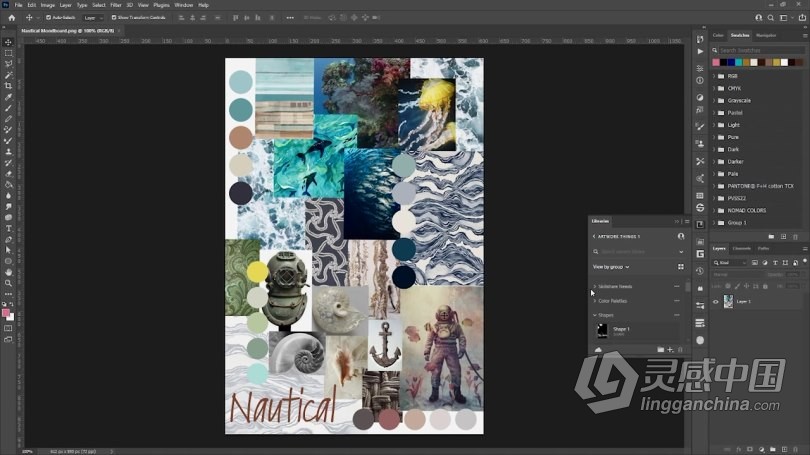
Task: Click the Libraries collaborator invite icon
Action: (681, 236)
